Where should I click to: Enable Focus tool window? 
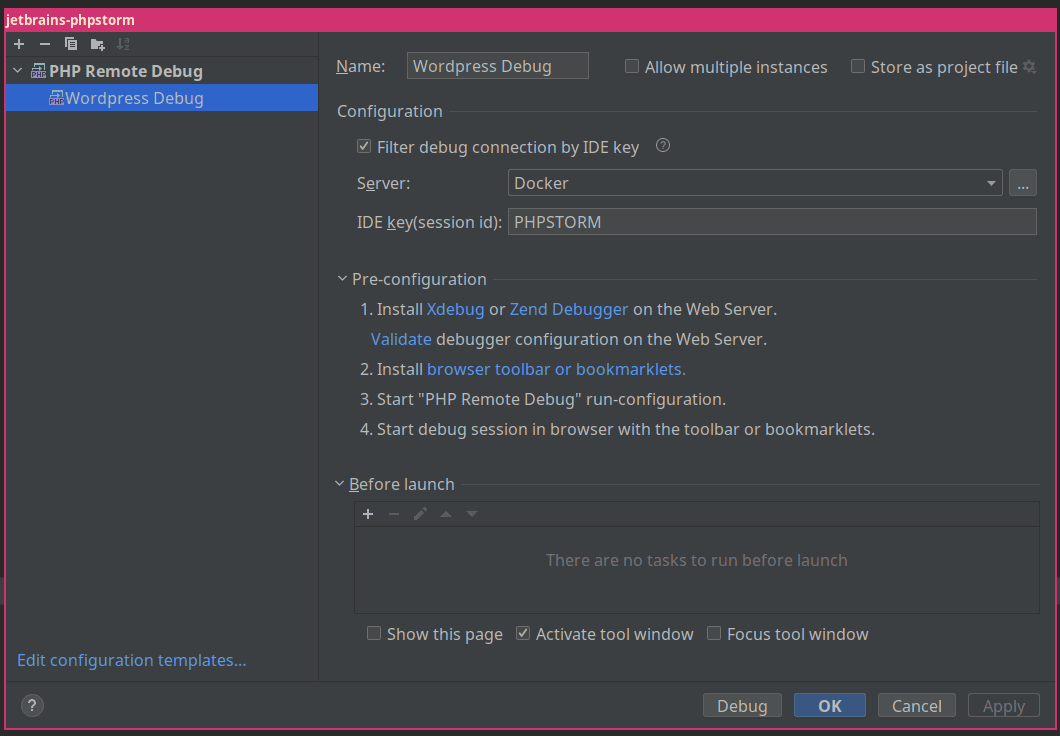(714, 633)
